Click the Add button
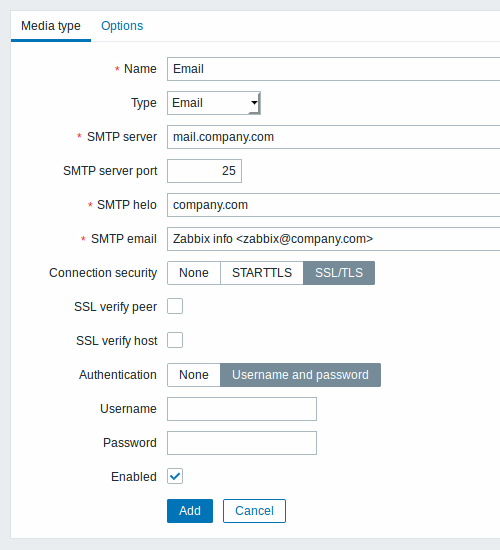 190,511
